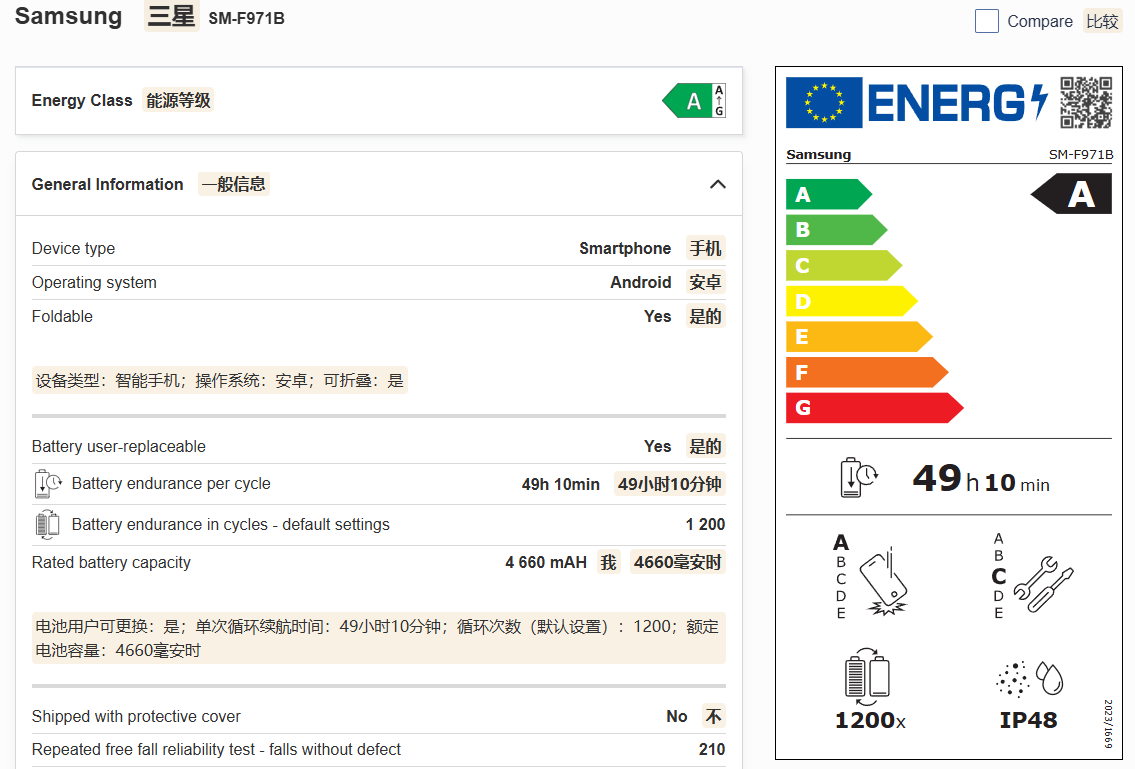Click the 1200x battery cycles icon
Image resolution: width=1135 pixels, height=769 pixels.
867,677
